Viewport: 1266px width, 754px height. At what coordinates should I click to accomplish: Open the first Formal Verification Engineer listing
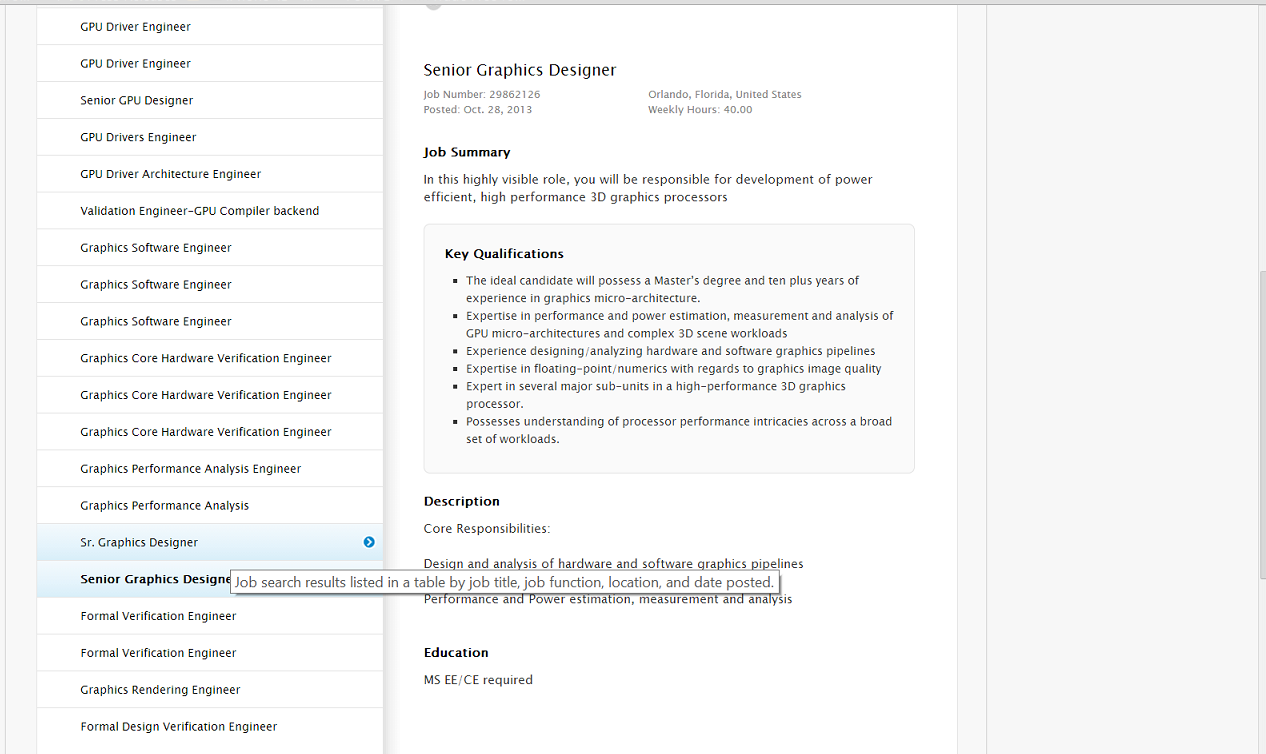coord(158,617)
